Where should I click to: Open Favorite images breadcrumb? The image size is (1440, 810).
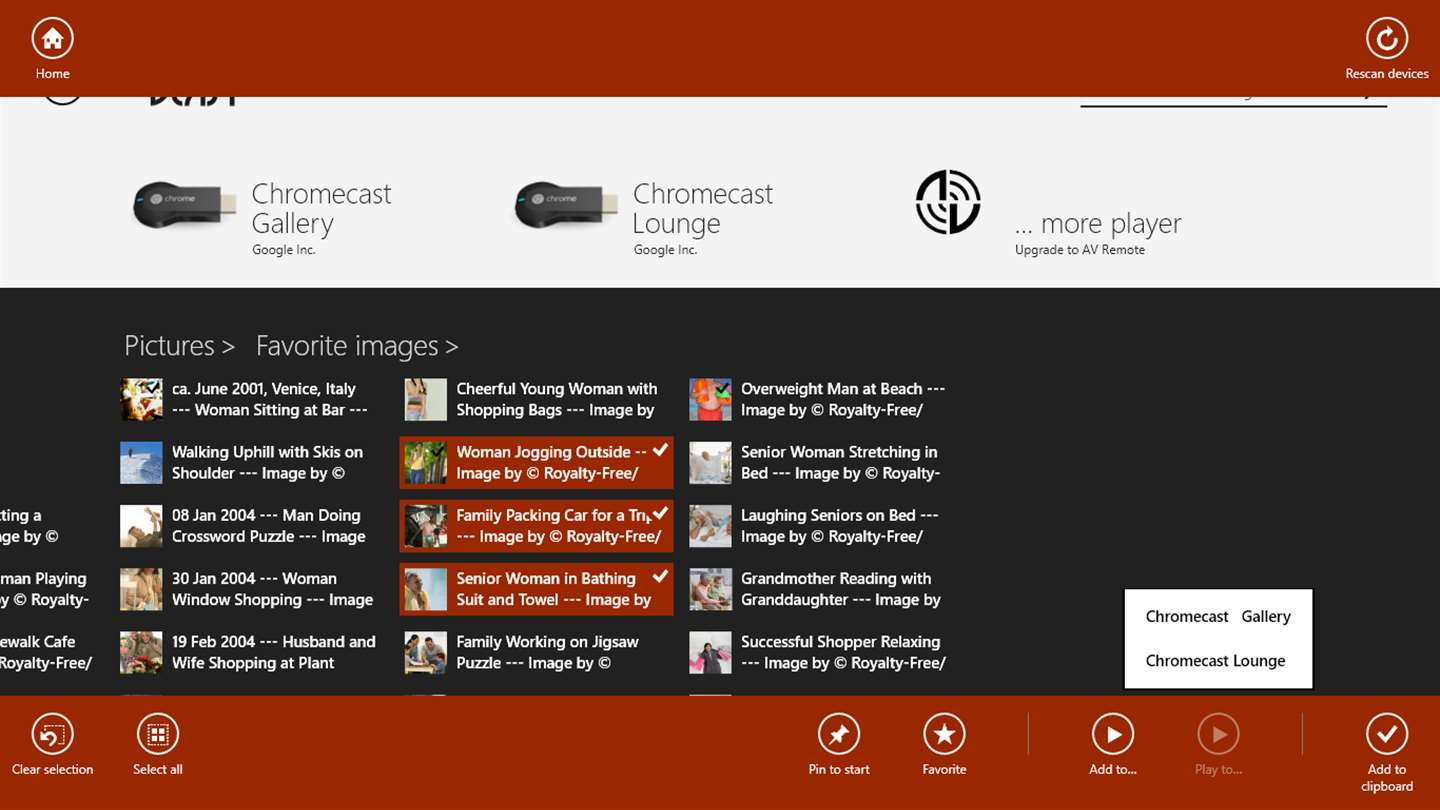pyautogui.click(x=357, y=346)
